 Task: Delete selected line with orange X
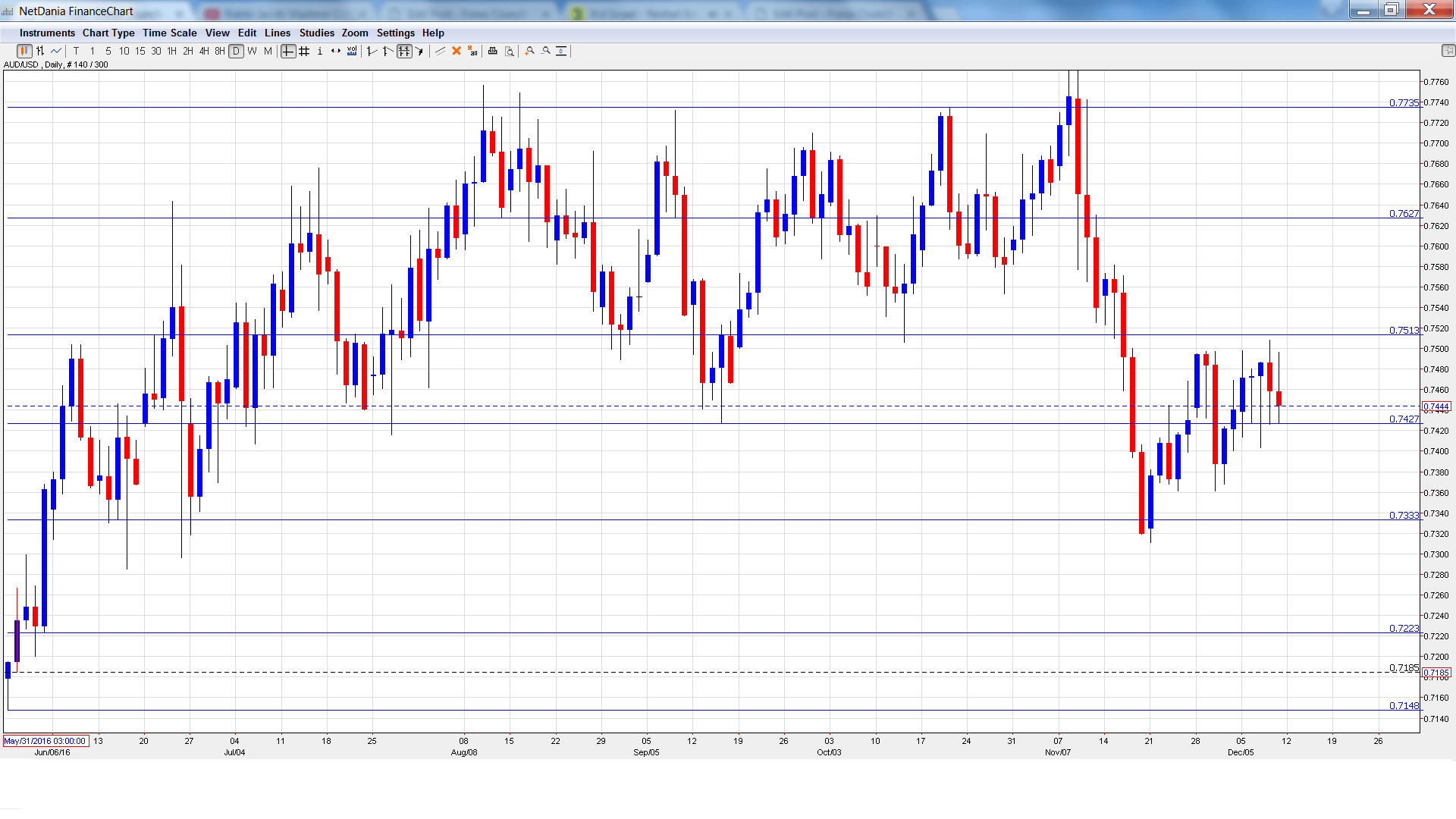click(457, 51)
